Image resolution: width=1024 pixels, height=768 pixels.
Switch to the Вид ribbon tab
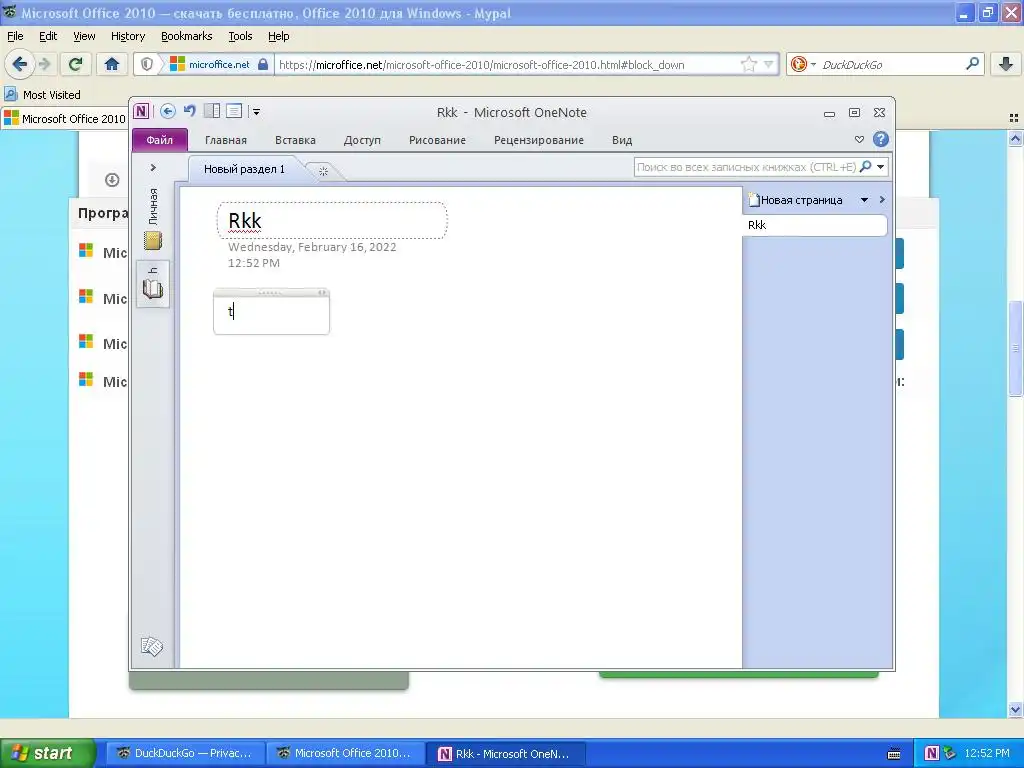tap(622, 140)
